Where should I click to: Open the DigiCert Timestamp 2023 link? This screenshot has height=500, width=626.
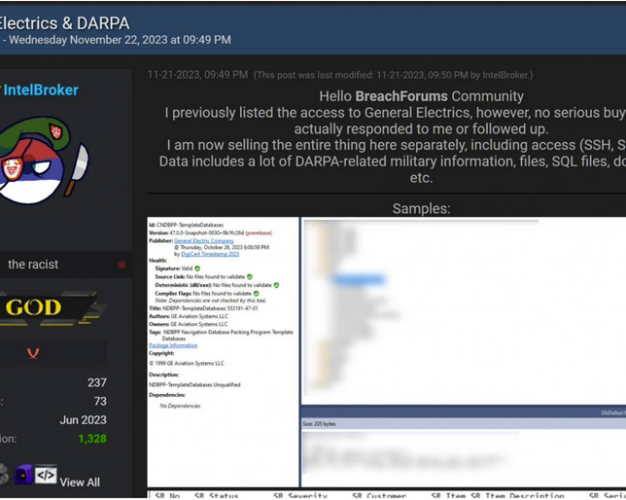point(210,254)
